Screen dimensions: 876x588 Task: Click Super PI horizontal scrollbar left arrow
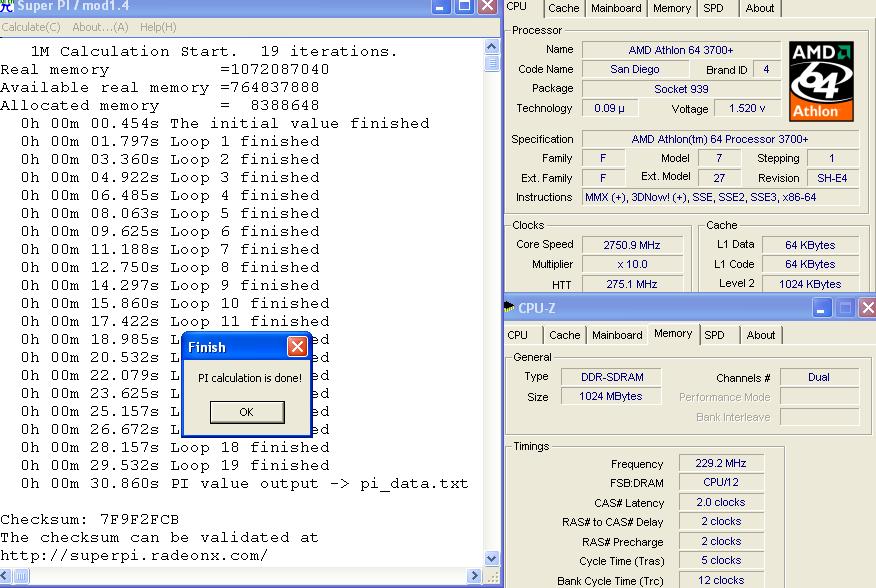6,575
